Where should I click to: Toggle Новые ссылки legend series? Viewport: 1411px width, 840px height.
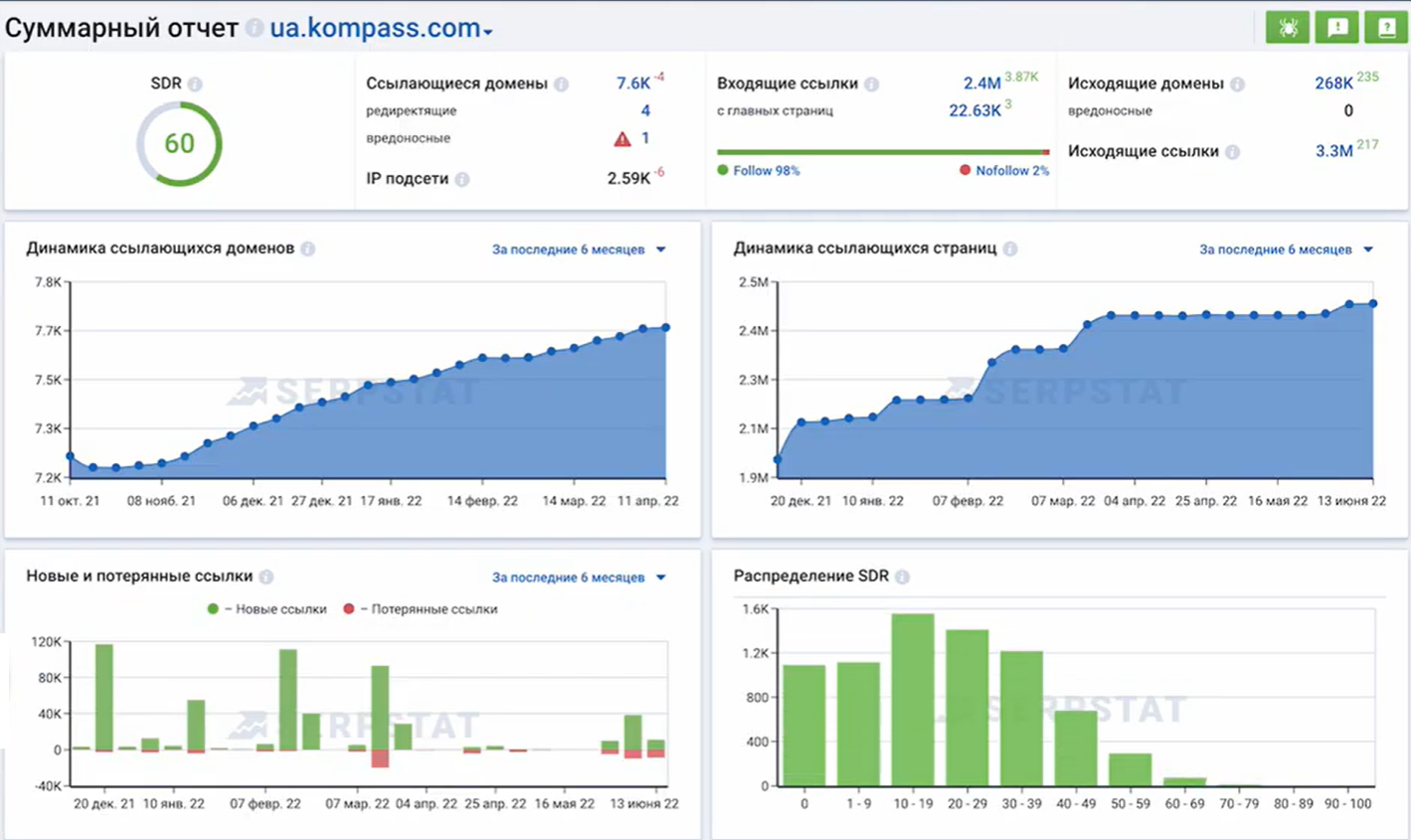pos(267,609)
